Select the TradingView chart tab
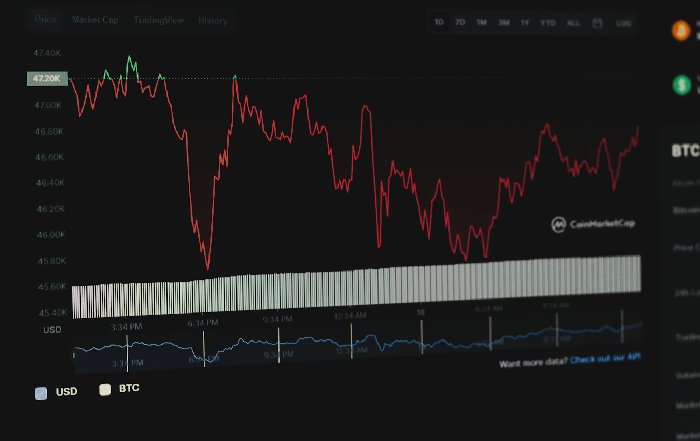 [157, 20]
